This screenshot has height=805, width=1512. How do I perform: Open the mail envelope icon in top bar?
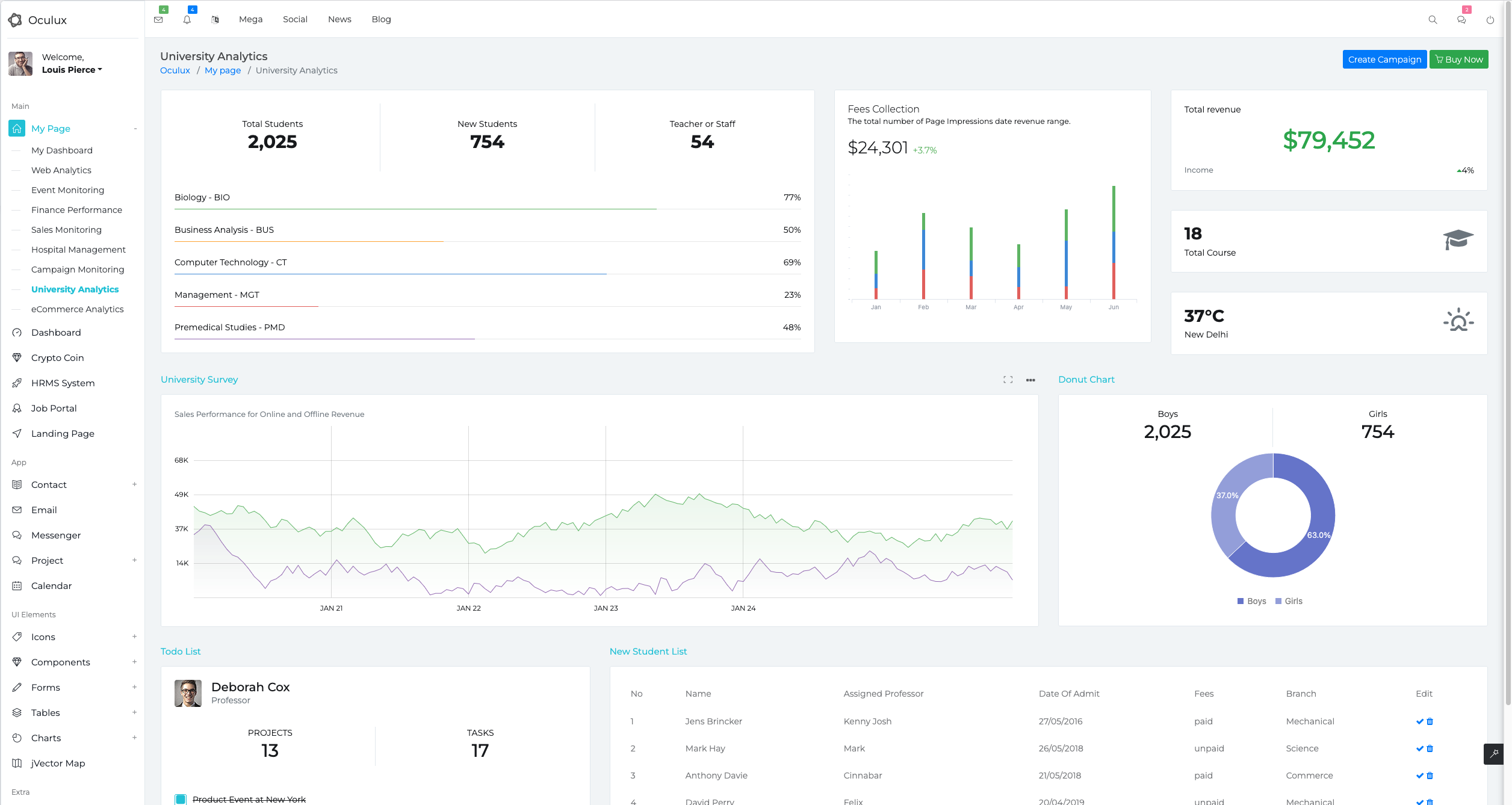[158, 19]
